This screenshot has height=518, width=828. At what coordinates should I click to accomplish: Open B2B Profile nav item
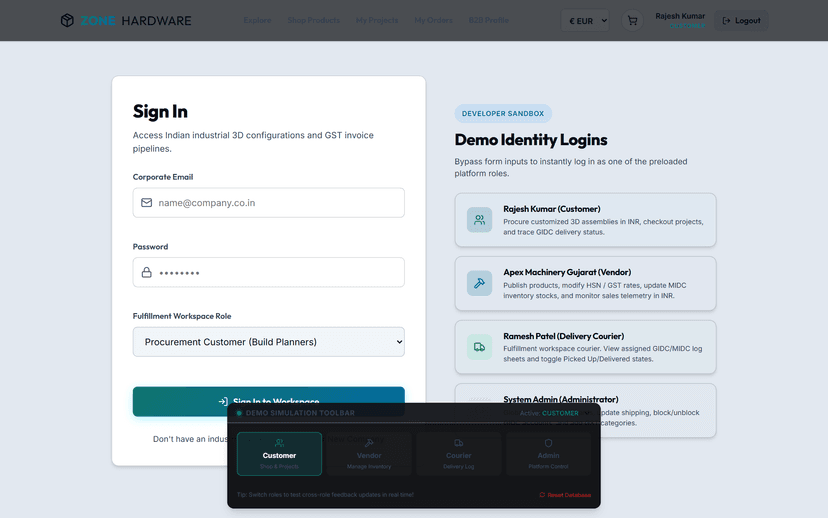pos(488,20)
